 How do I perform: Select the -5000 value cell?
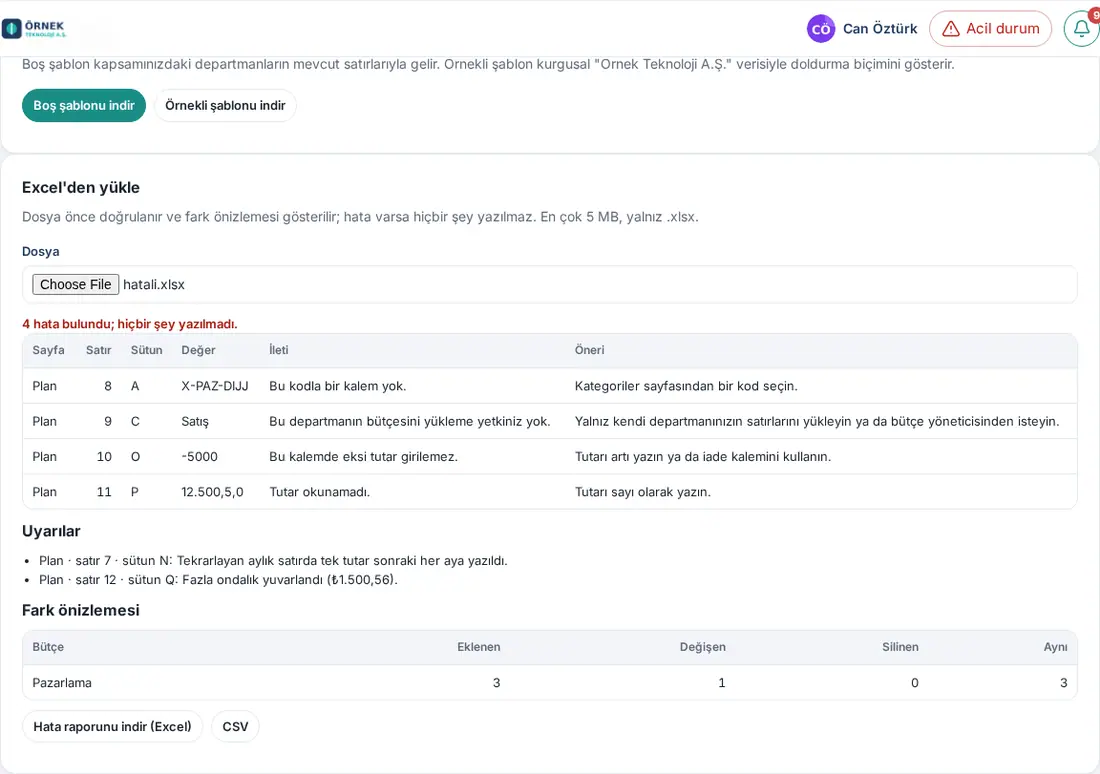tap(199, 457)
